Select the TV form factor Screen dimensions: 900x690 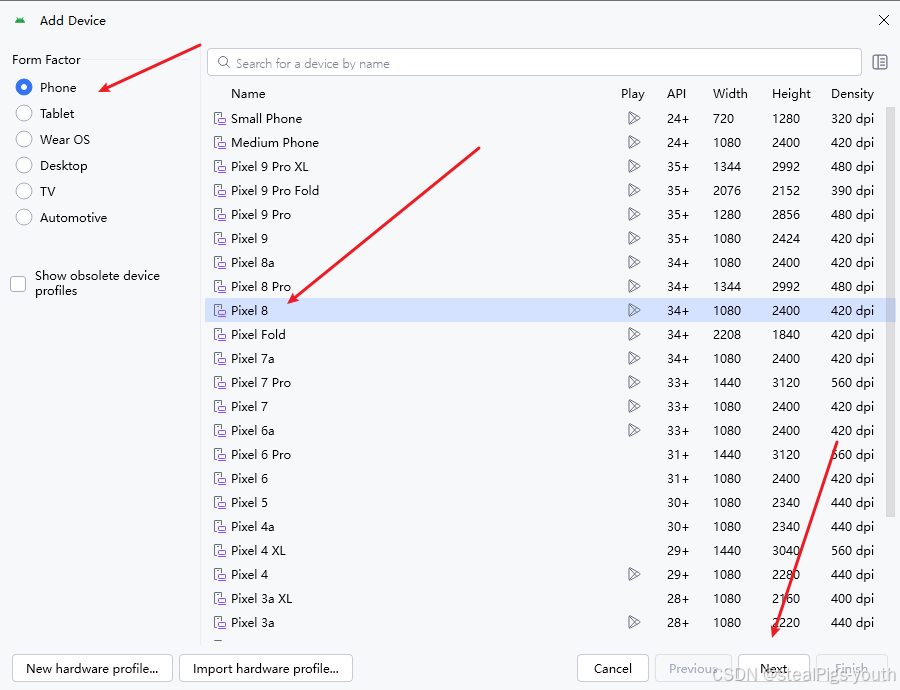click(x=24, y=191)
